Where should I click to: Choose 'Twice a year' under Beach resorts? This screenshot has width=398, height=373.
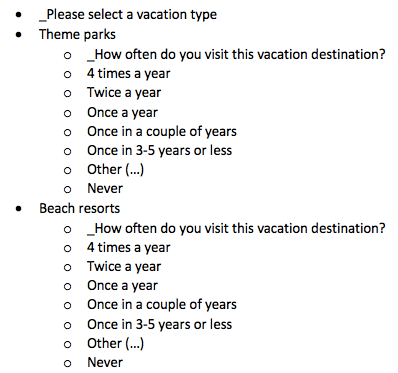[x=124, y=267]
